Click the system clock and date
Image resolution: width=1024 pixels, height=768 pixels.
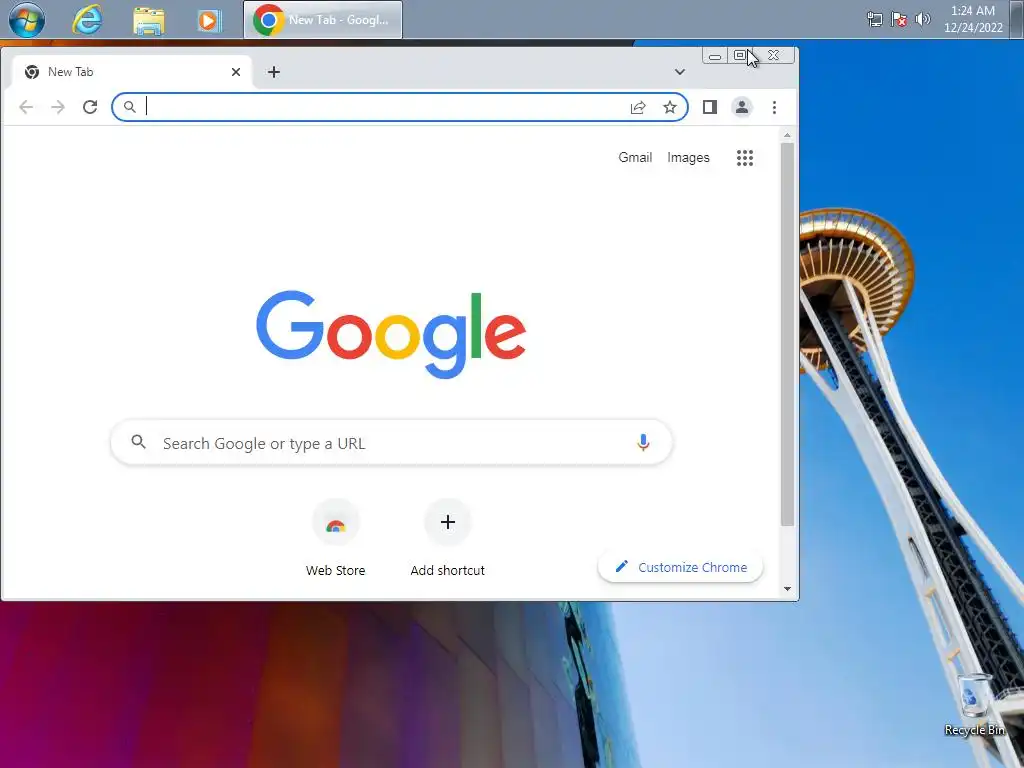[973, 19]
